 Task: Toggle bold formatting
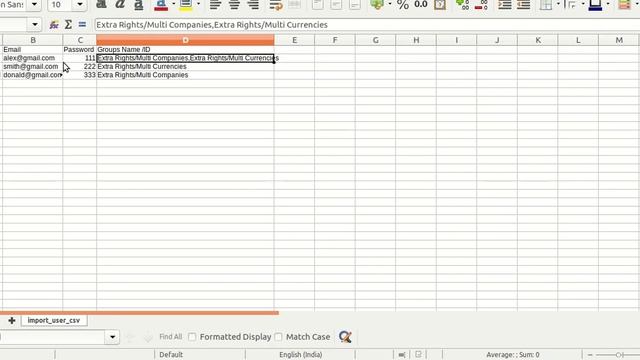(101, 5)
